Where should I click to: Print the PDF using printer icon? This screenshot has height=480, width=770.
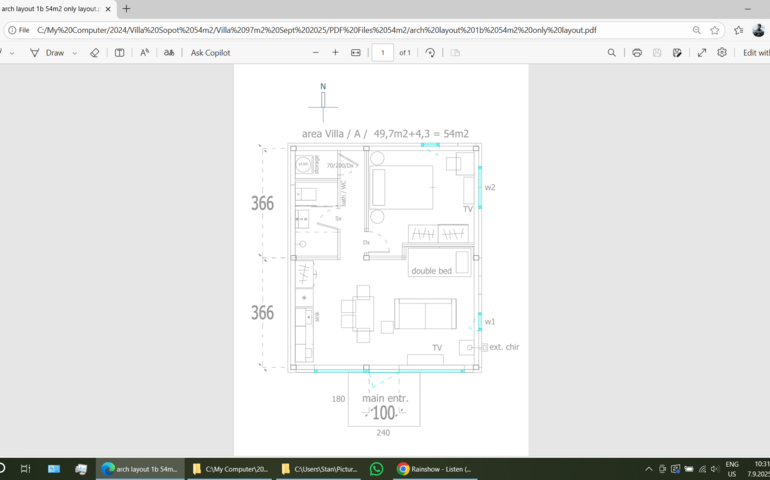tap(637, 52)
